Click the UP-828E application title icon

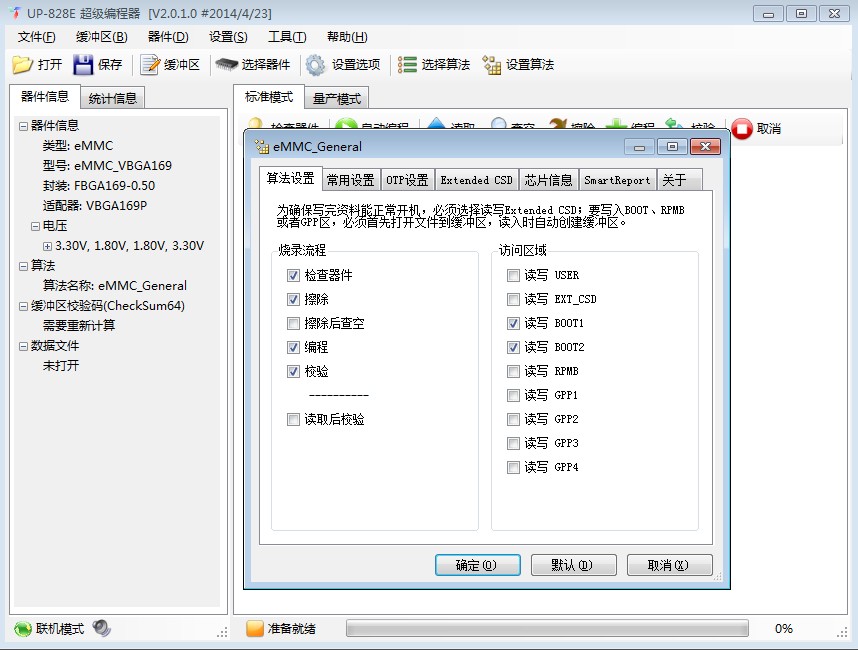[x=15, y=13]
